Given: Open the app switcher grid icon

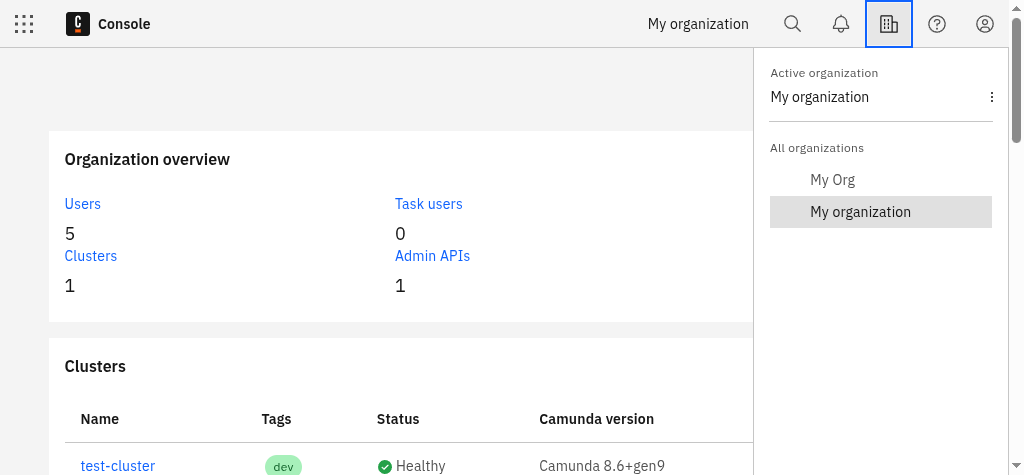Looking at the screenshot, I should coord(24,24).
